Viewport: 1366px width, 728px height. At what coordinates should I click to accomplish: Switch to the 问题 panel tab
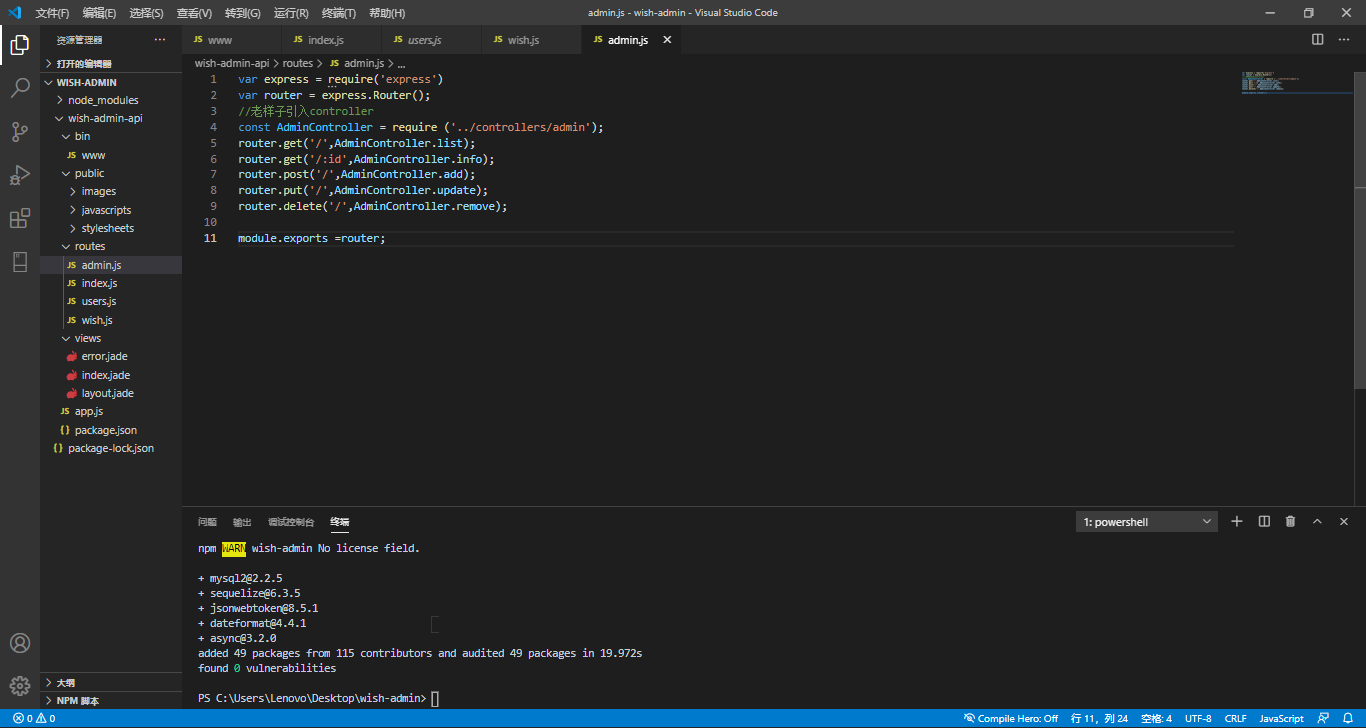click(x=207, y=522)
